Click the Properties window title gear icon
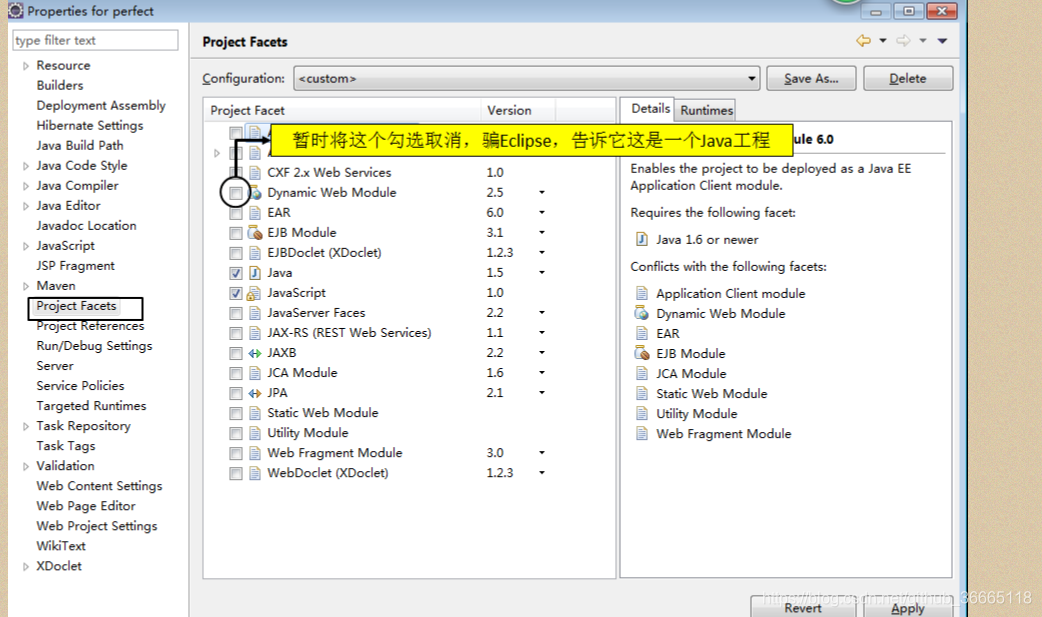The width and height of the screenshot is (1042, 617). (15, 11)
